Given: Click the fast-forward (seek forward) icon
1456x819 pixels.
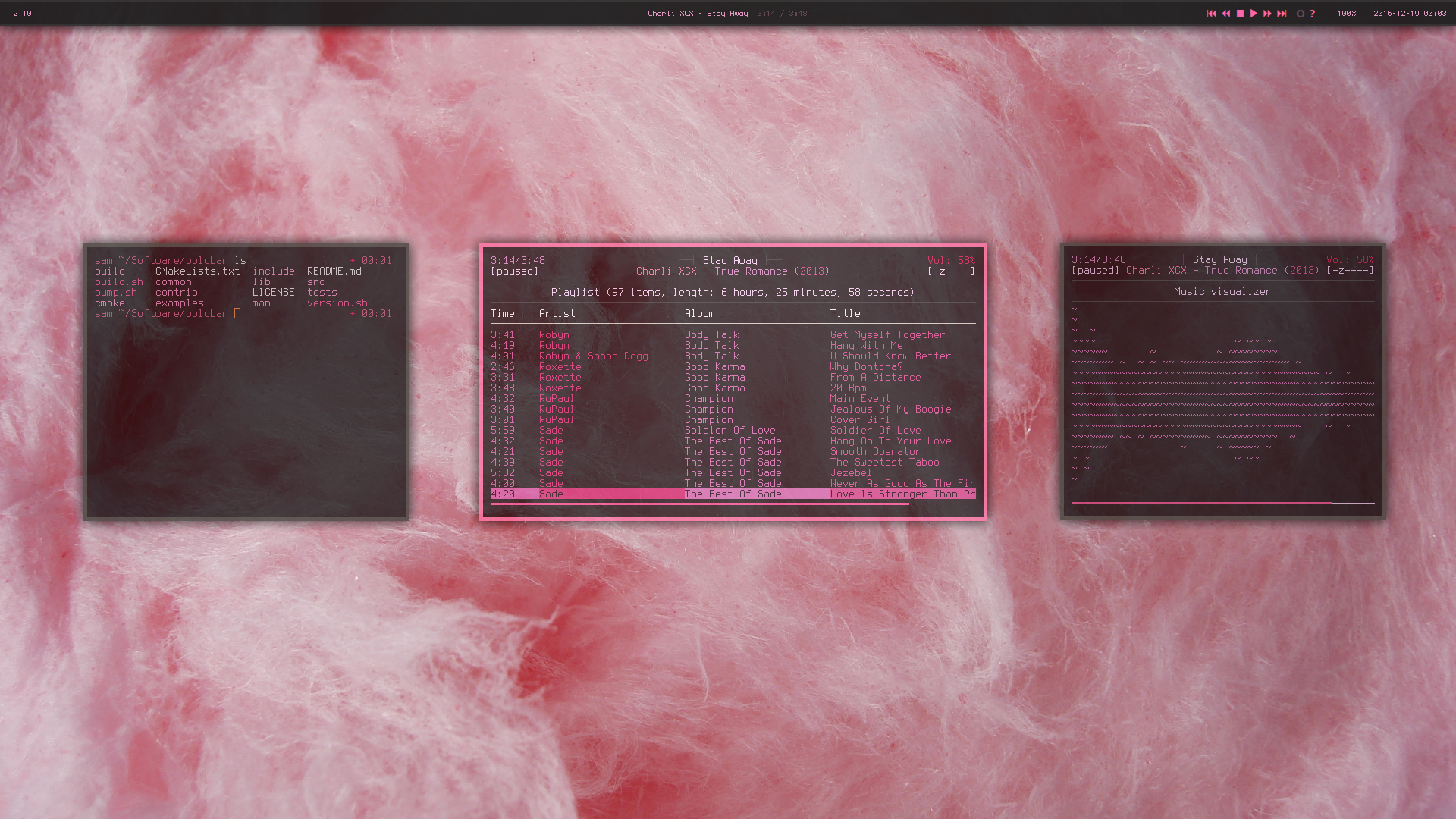Looking at the screenshot, I should (1267, 14).
